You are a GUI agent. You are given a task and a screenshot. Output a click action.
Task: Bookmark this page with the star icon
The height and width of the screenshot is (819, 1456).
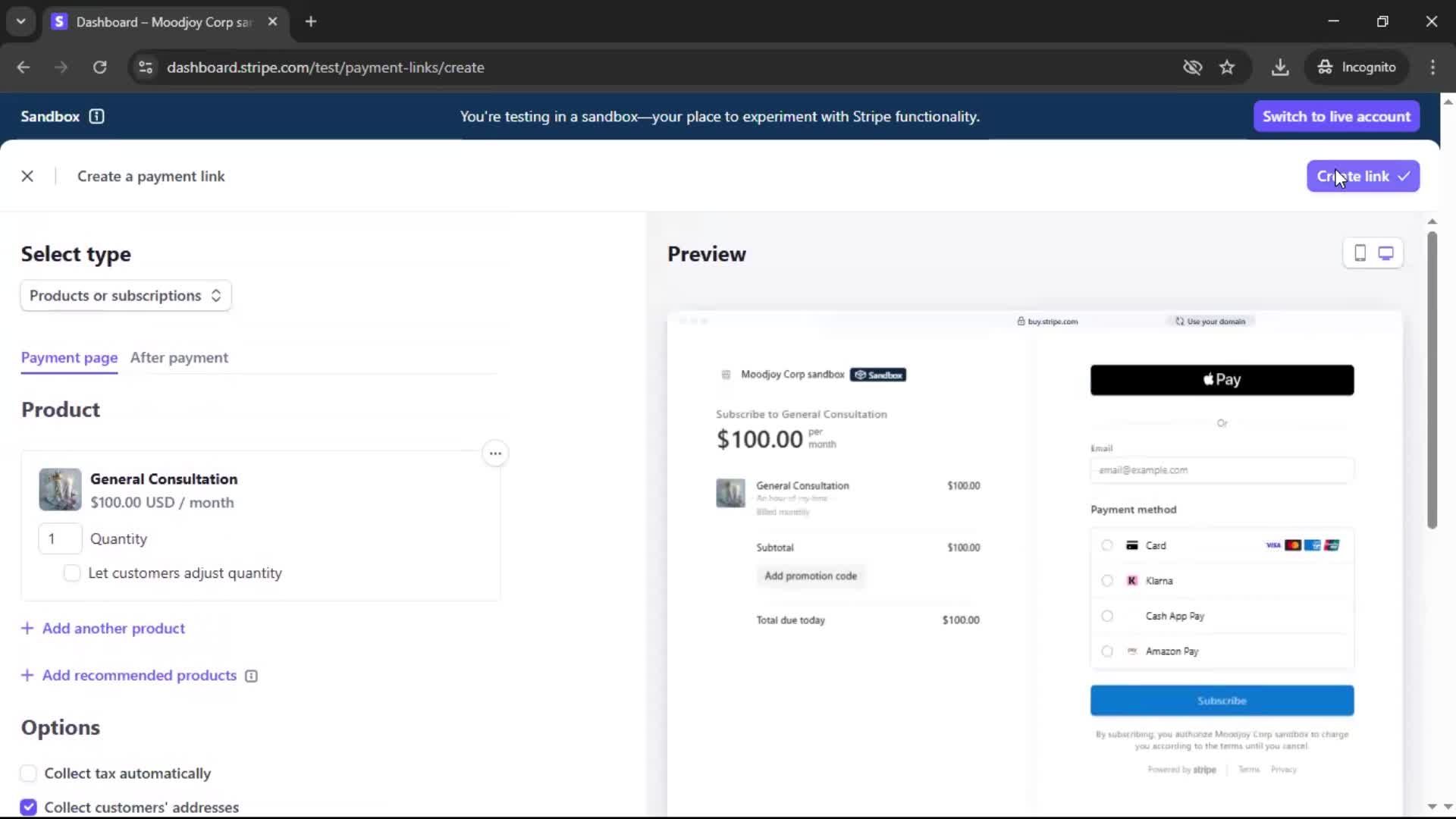pyautogui.click(x=1227, y=67)
